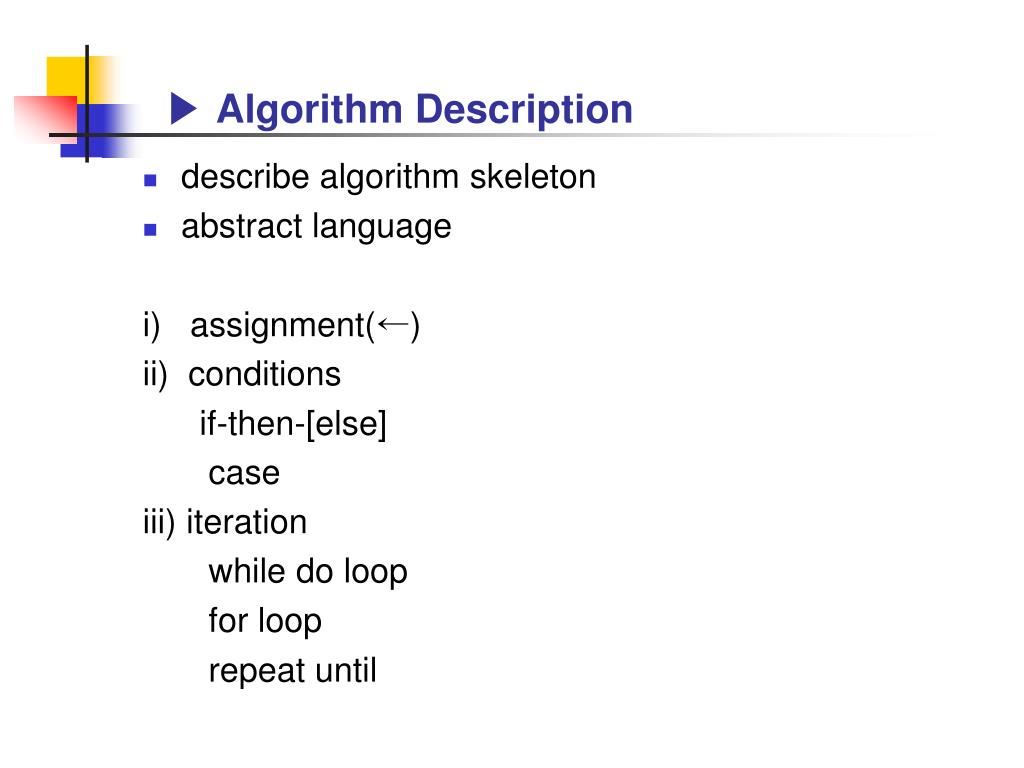Click the square bullet beside 'abstract language'
Viewport: 1024px width, 768px height.
(150, 229)
